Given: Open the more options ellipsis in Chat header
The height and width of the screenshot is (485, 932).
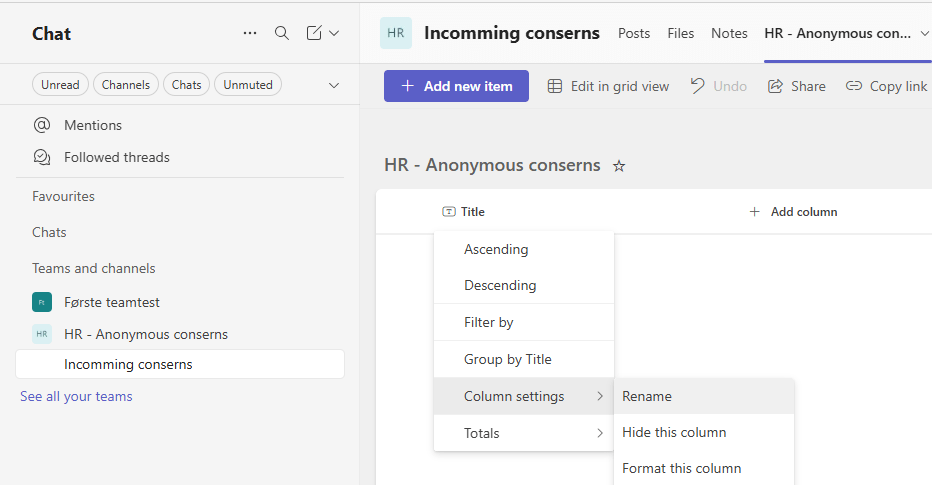Looking at the screenshot, I should [250, 33].
